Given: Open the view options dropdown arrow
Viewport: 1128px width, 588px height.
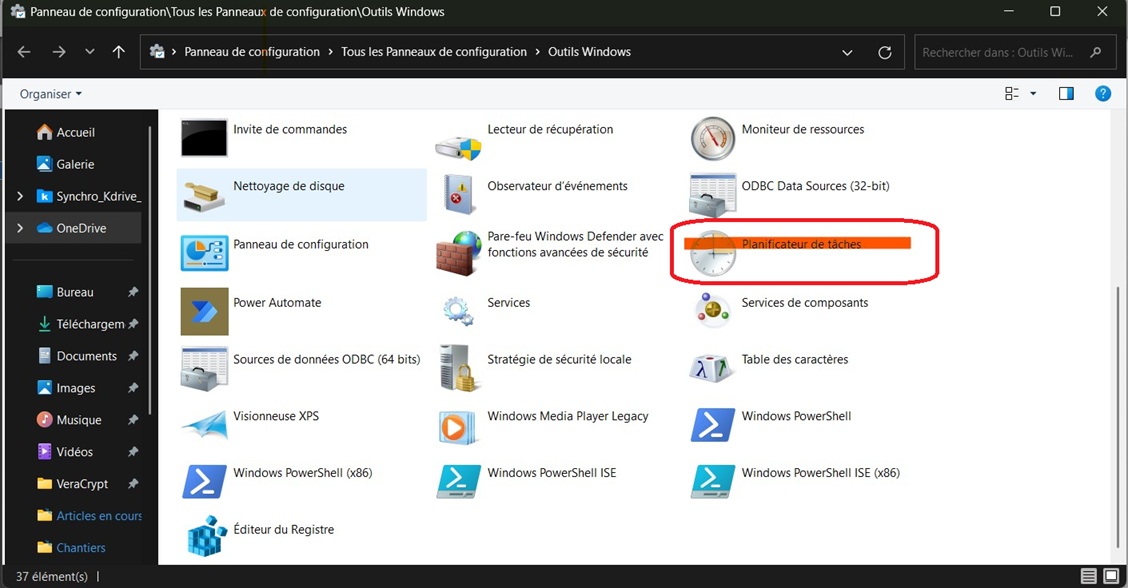Looking at the screenshot, I should [1033, 94].
